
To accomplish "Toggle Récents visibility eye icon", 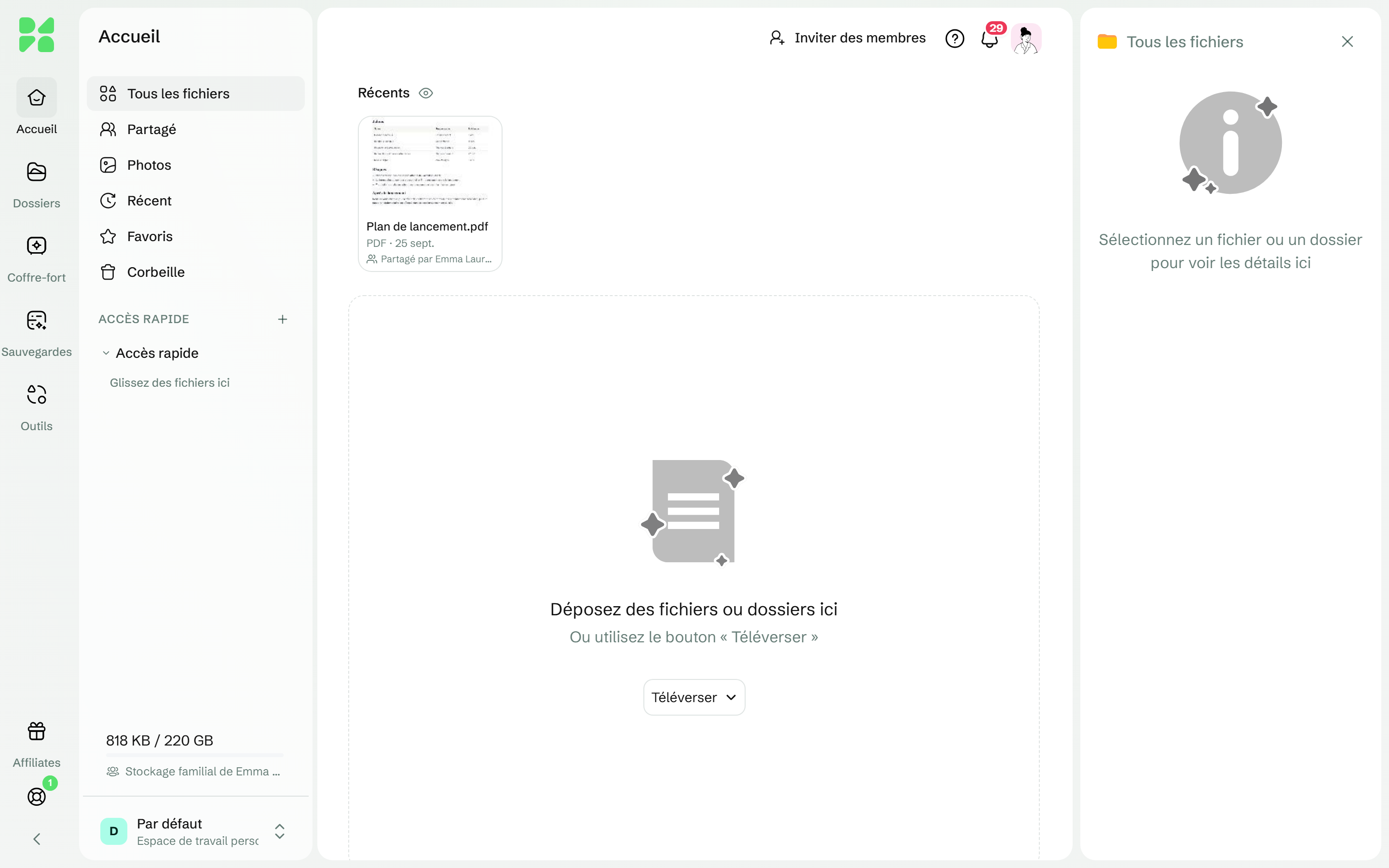I will coord(426,93).
